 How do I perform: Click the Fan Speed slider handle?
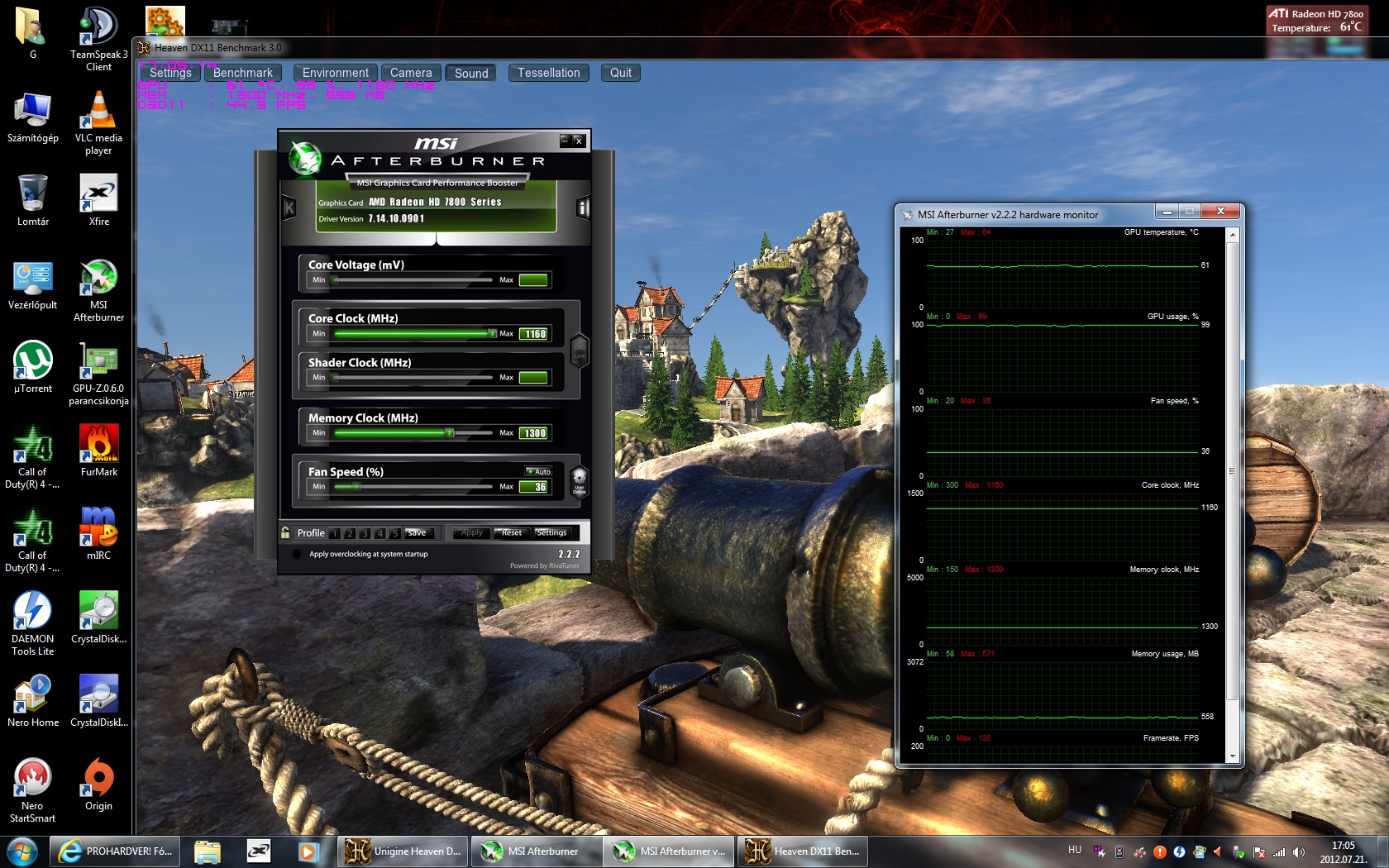coord(358,487)
